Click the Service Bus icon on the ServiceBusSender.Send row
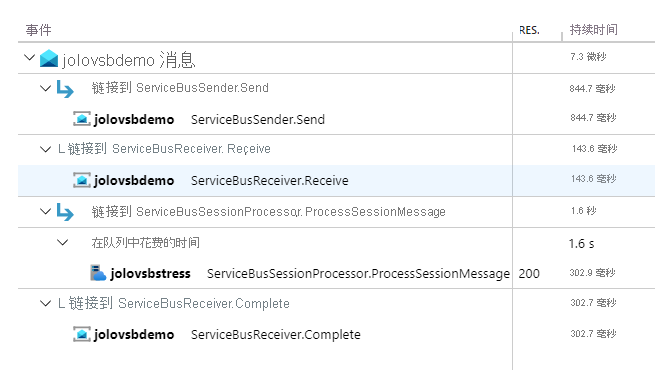The height and width of the screenshot is (370, 655). tap(82, 119)
